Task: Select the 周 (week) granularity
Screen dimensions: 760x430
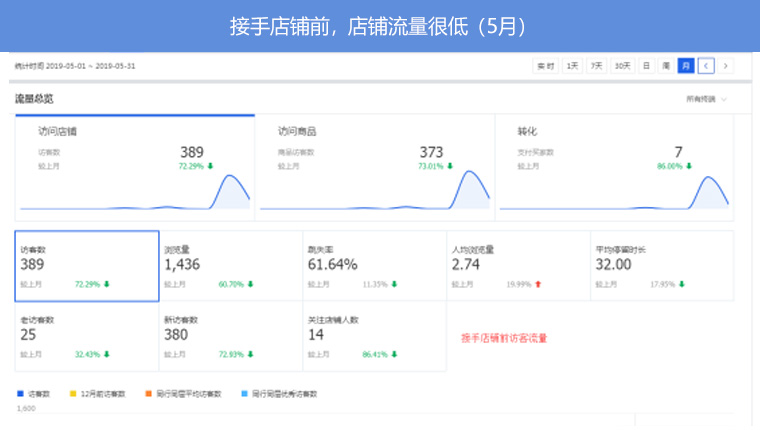Action: pyautogui.click(x=666, y=66)
